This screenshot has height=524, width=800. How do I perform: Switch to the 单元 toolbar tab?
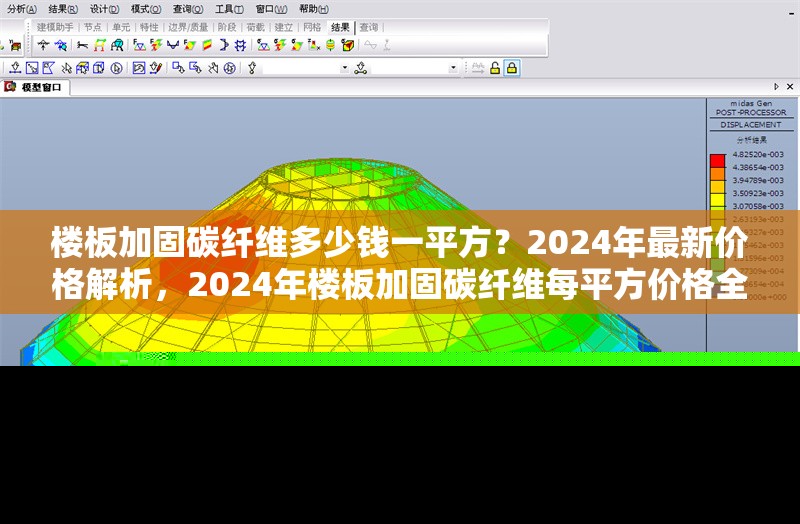click(121, 27)
